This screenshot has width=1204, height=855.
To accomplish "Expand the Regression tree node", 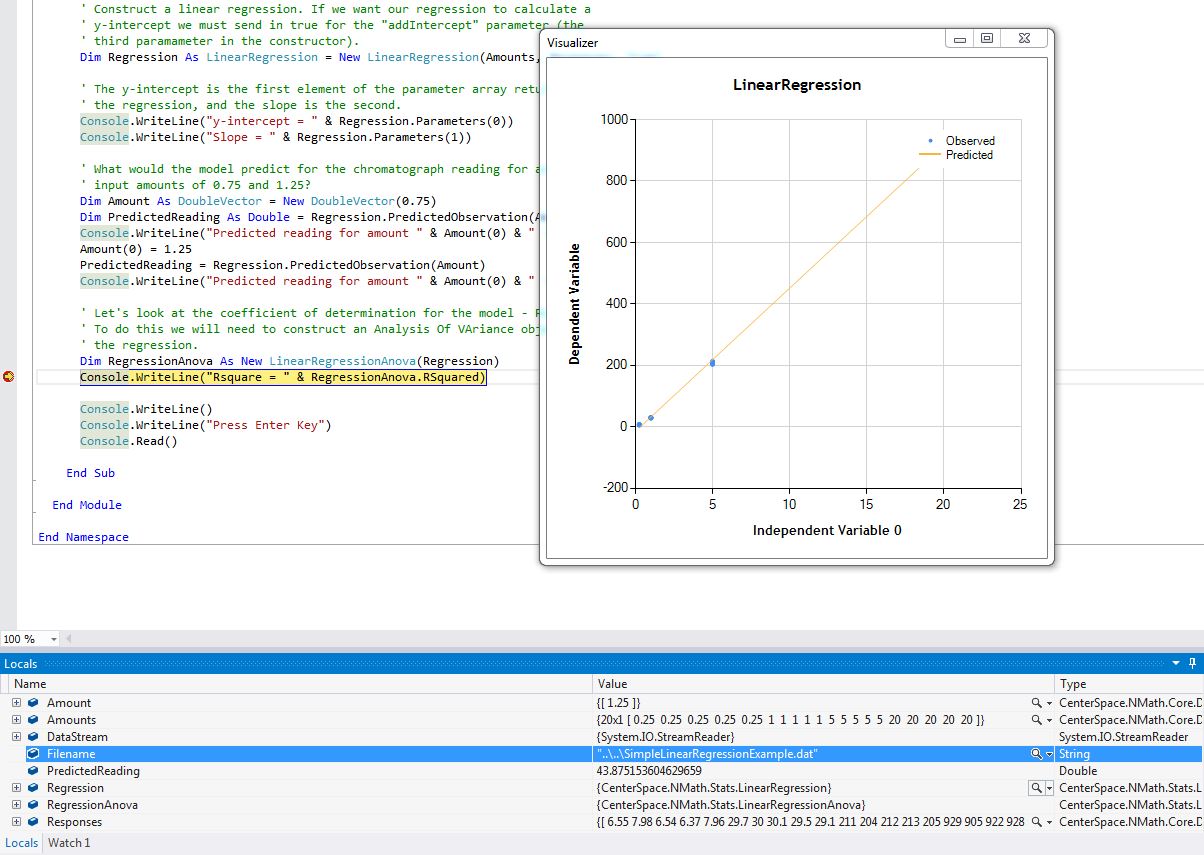I will pyautogui.click(x=17, y=788).
